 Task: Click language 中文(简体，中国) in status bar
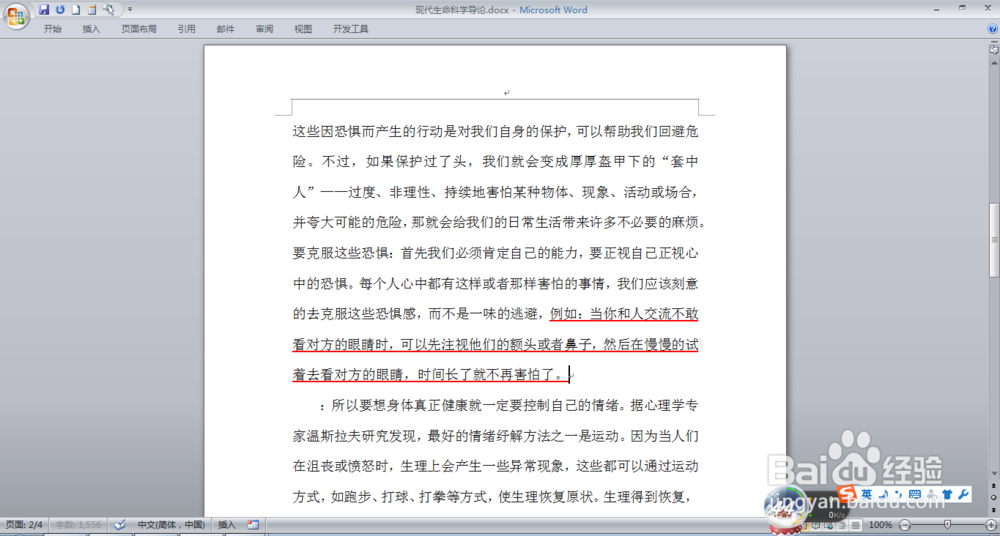171,525
